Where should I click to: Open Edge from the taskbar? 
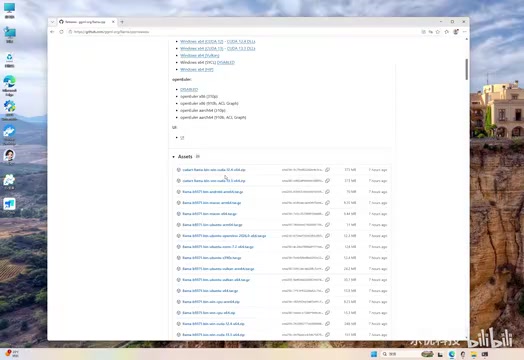(452, 354)
